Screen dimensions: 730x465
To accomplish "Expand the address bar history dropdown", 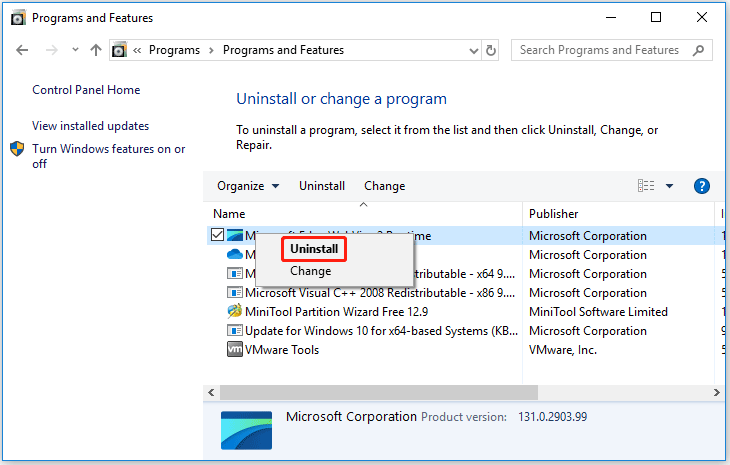I will (473, 50).
